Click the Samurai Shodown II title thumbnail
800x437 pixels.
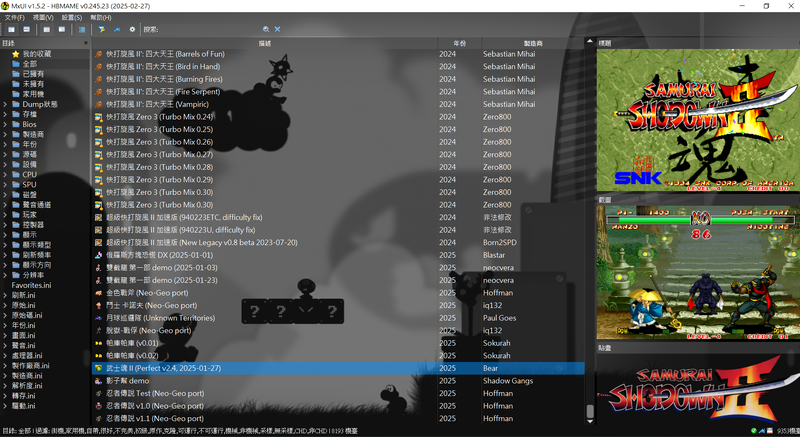tap(698, 120)
